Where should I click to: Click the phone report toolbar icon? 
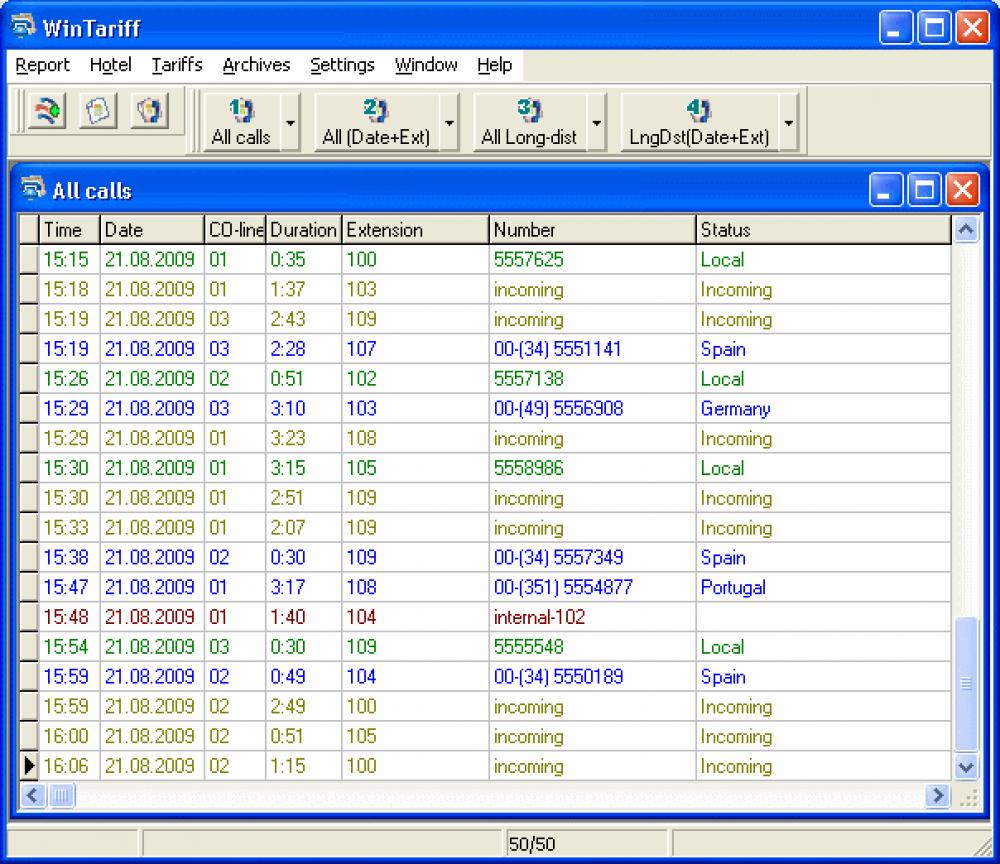pyautogui.click(x=151, y=110)
